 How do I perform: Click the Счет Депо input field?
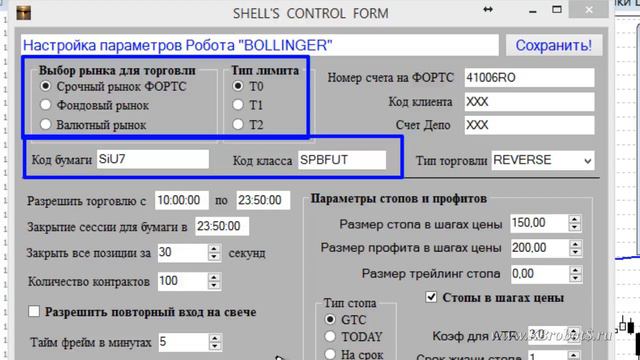529,125
